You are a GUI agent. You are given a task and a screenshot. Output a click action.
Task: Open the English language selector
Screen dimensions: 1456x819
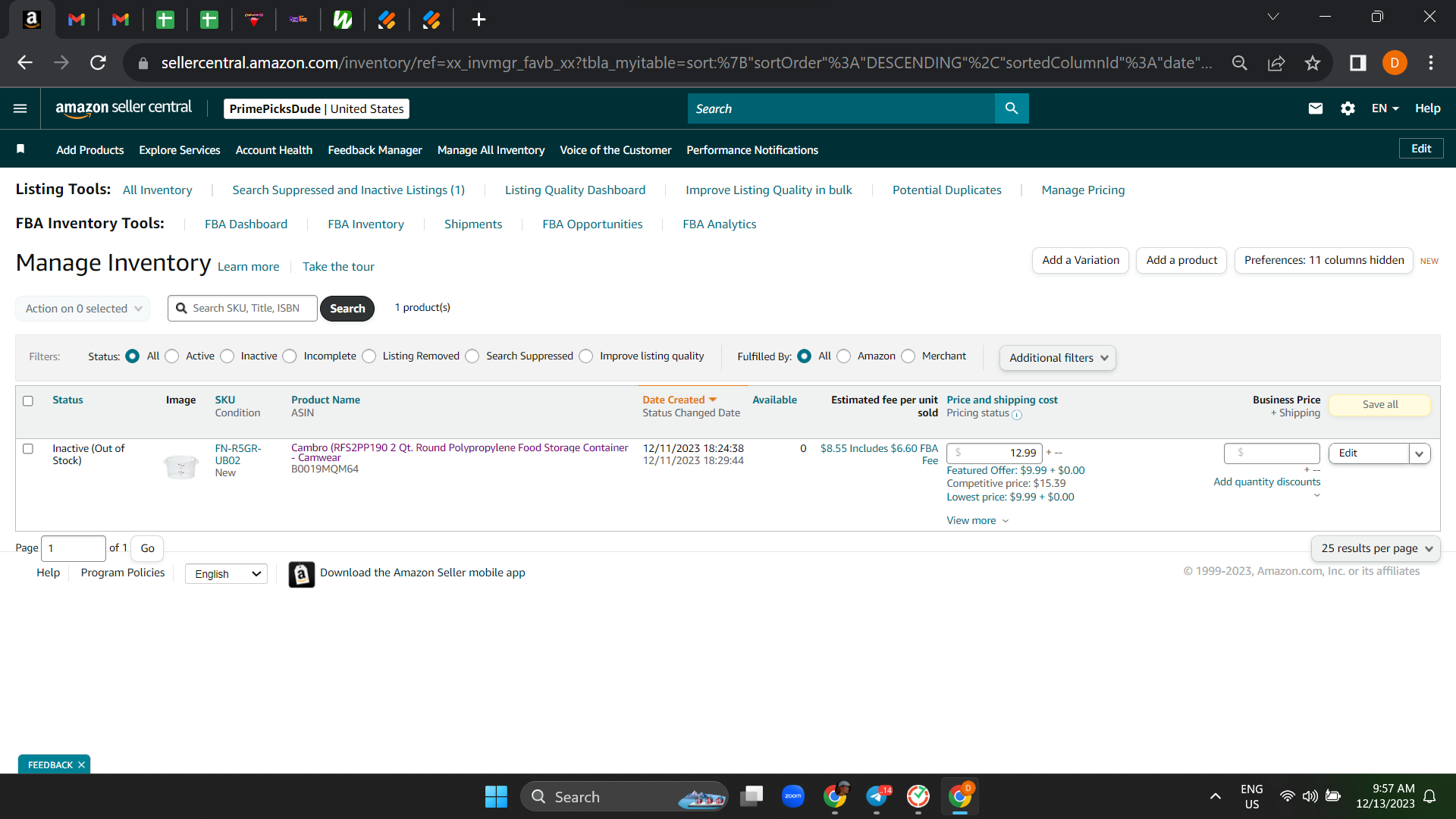click(x=226, y=574)
